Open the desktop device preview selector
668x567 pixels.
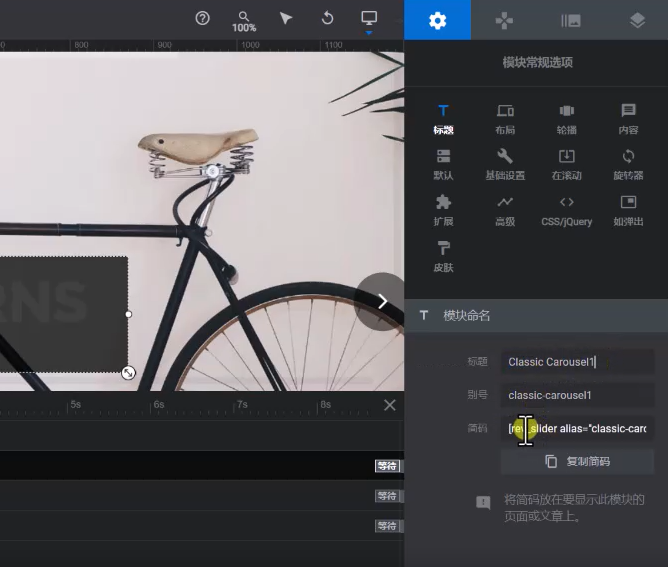(369, 20)
